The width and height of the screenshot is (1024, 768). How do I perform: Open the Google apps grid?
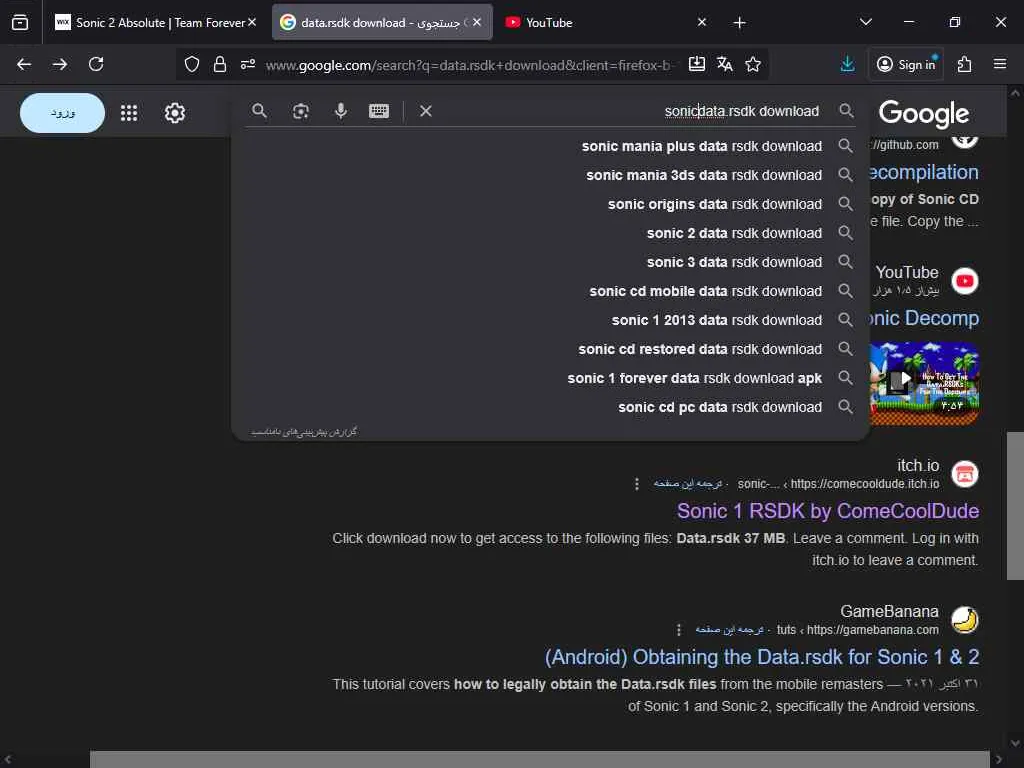pyautogui.click(x=129, y=113)
